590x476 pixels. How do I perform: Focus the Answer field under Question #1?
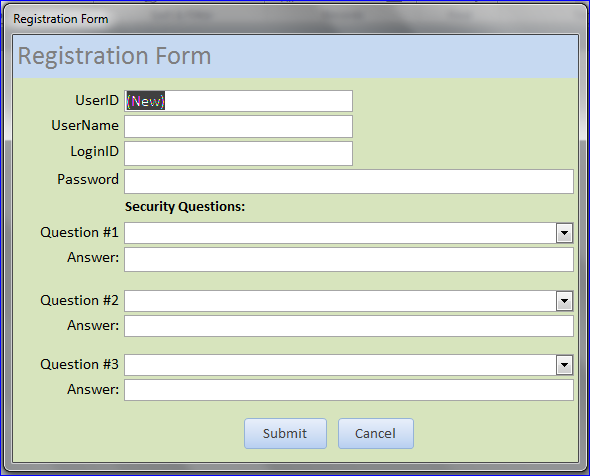click(x=349, y=259)
